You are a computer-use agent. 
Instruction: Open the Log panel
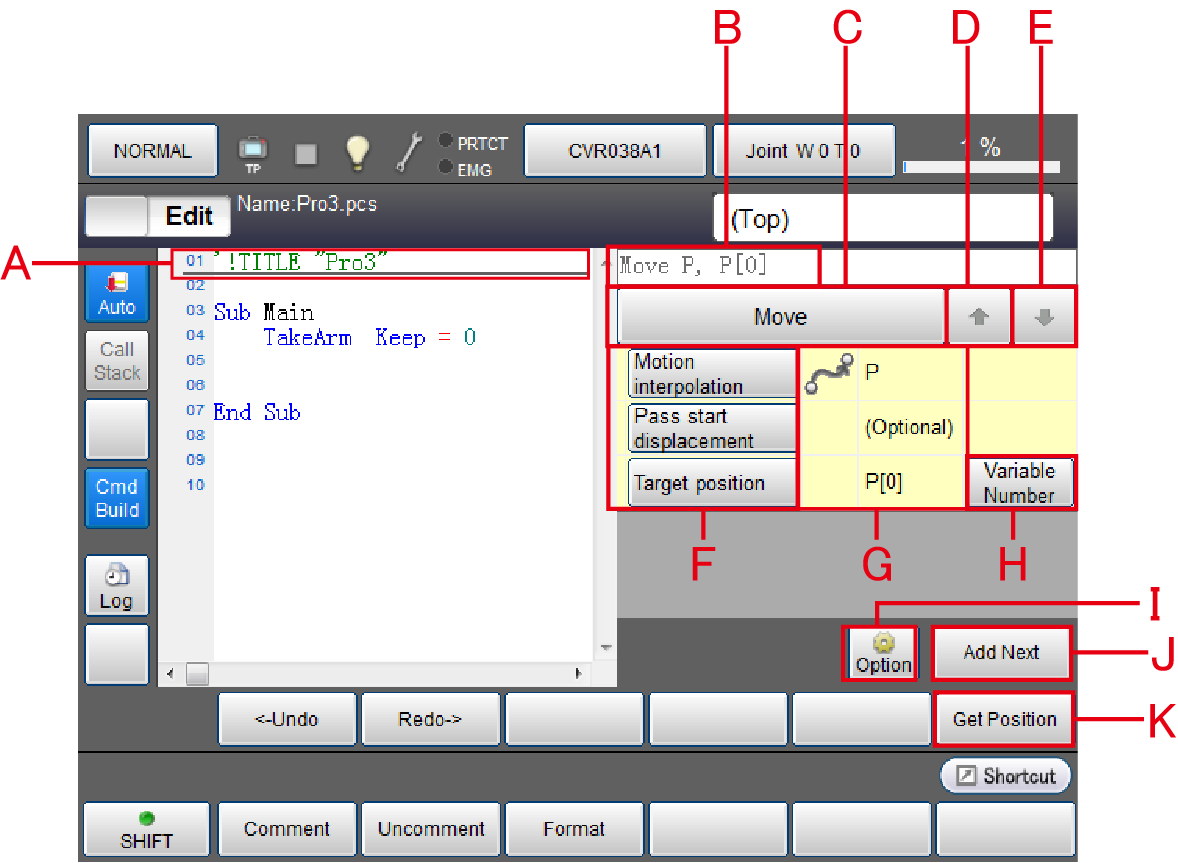click(116, 586)
